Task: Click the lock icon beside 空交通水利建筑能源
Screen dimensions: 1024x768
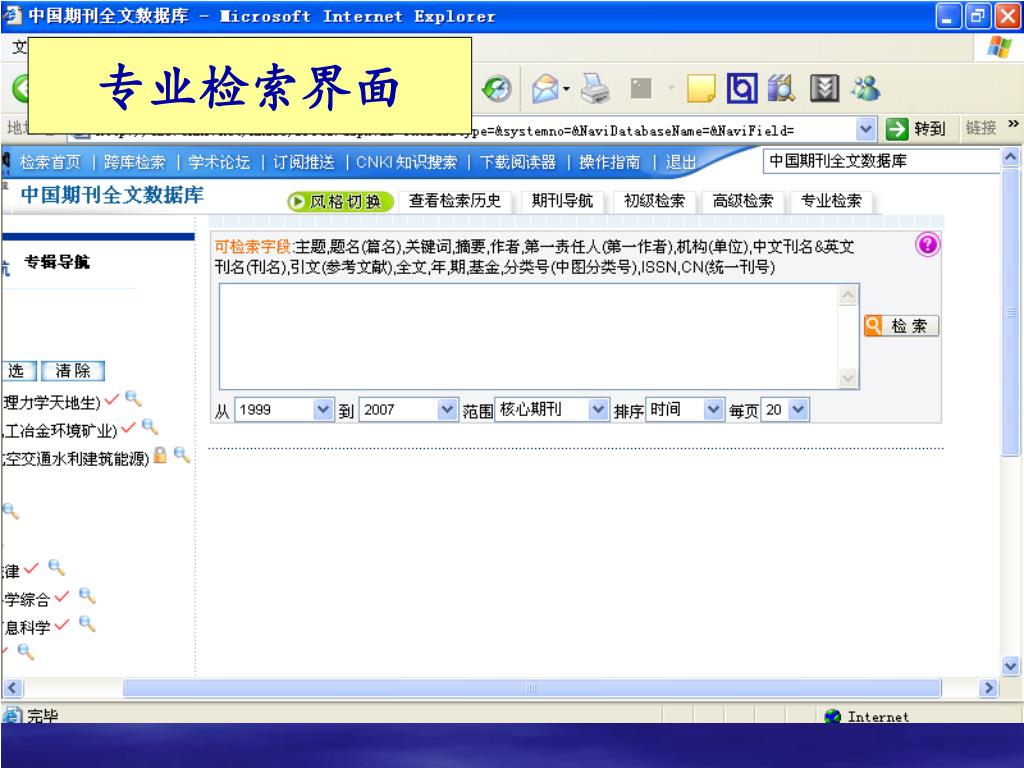Action: 161,455
